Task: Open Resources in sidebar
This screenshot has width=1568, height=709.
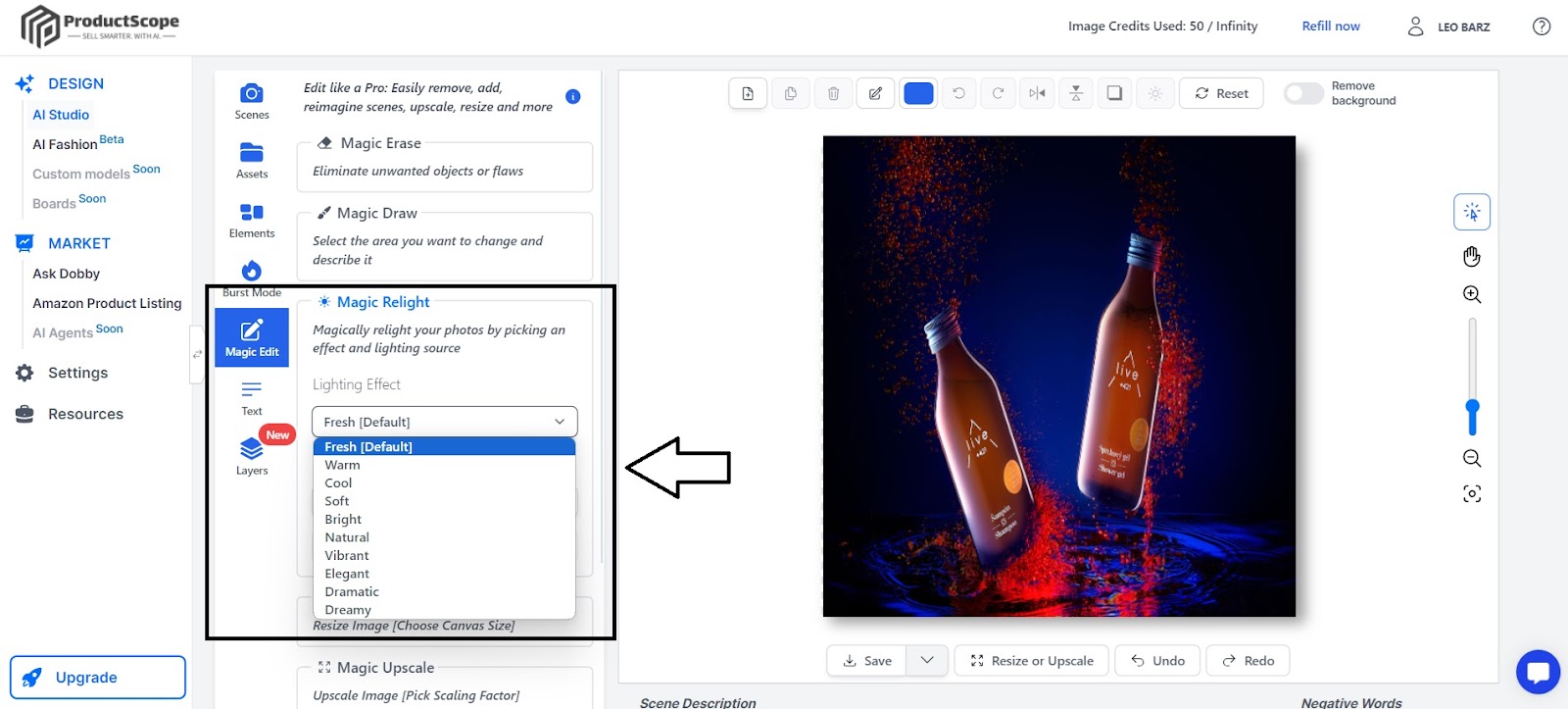Action: (70, 414)
